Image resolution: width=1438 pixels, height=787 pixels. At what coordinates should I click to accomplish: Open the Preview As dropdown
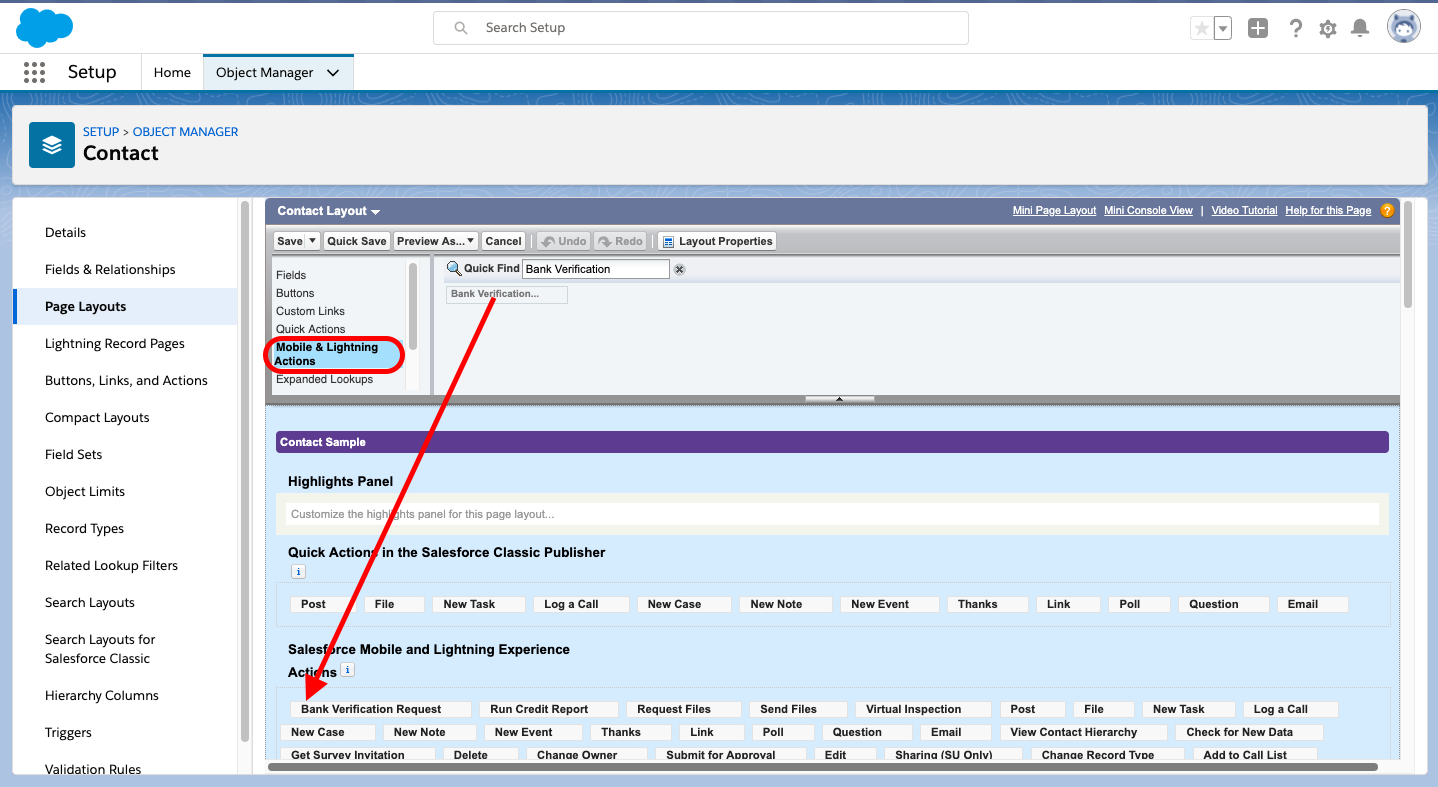coord(435,241)
